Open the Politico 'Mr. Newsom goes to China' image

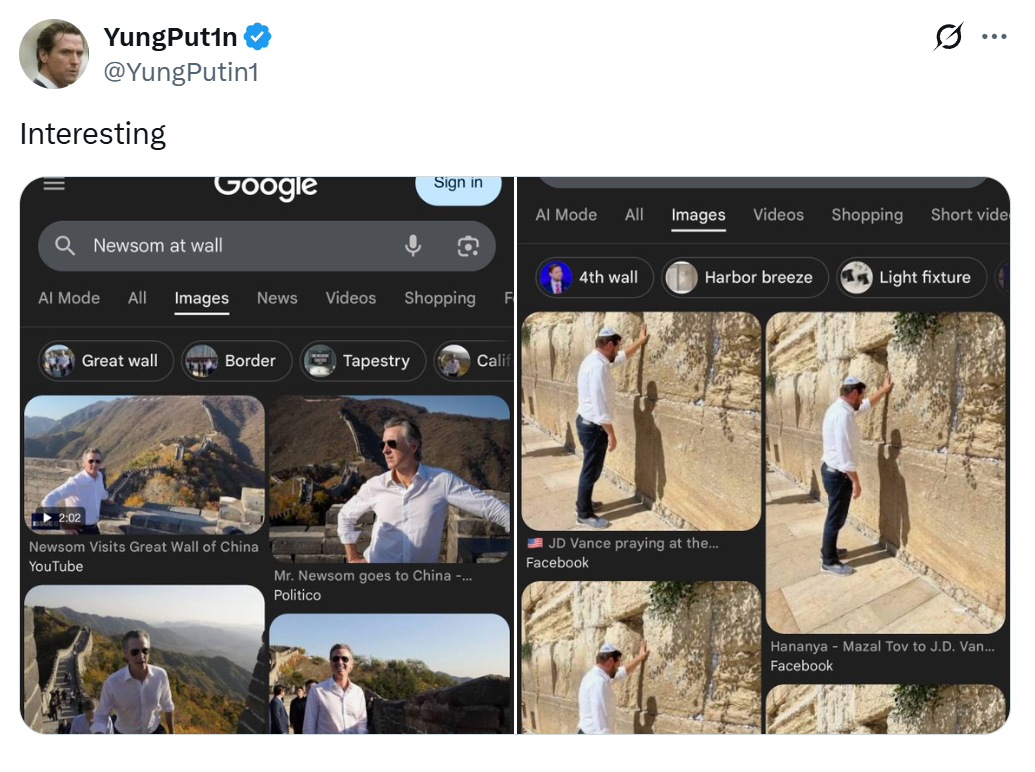pyautogui.click(x=389, y=479)
